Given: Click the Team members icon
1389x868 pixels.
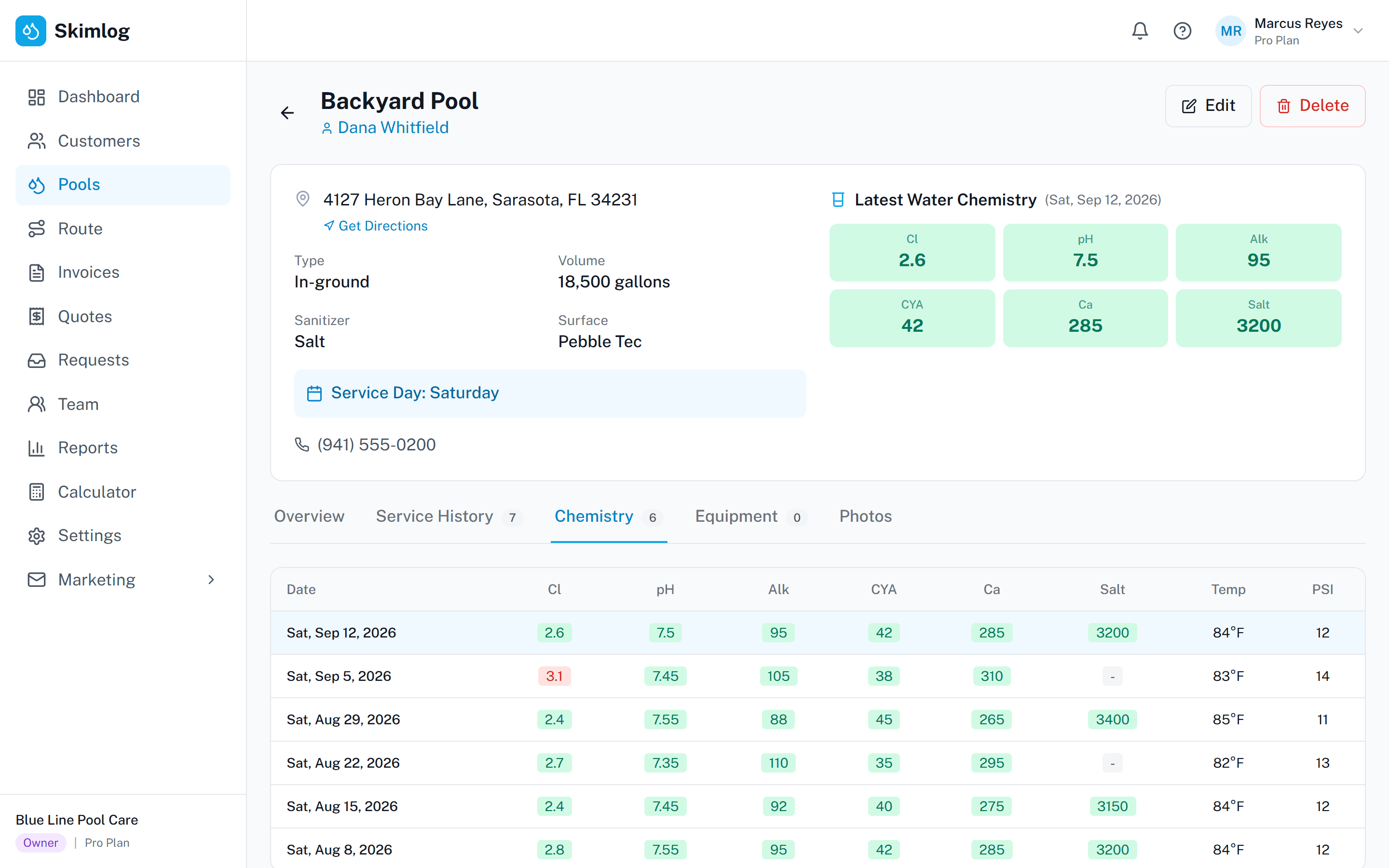Looking at the screenshot, I should tap(37, 404).
